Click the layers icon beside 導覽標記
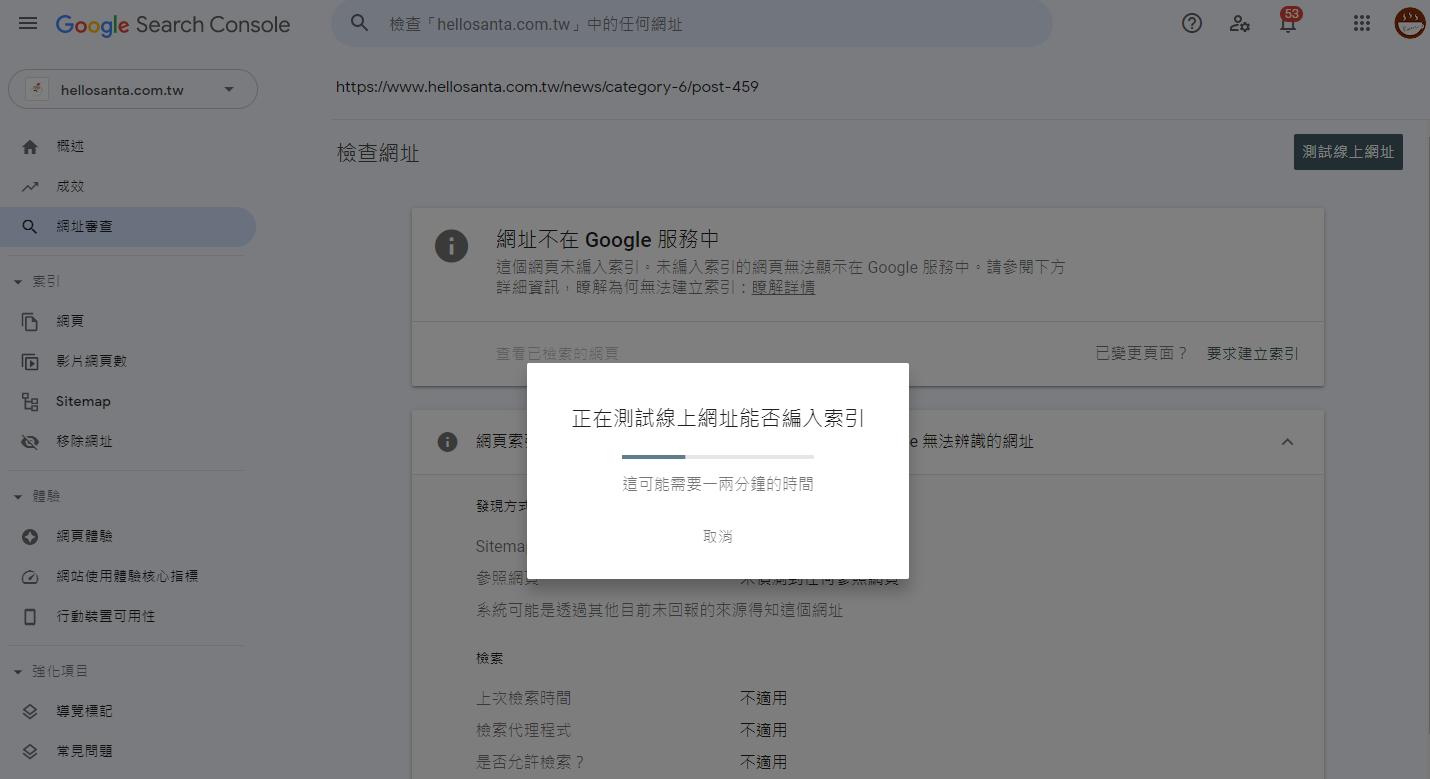 click(30, 712)
